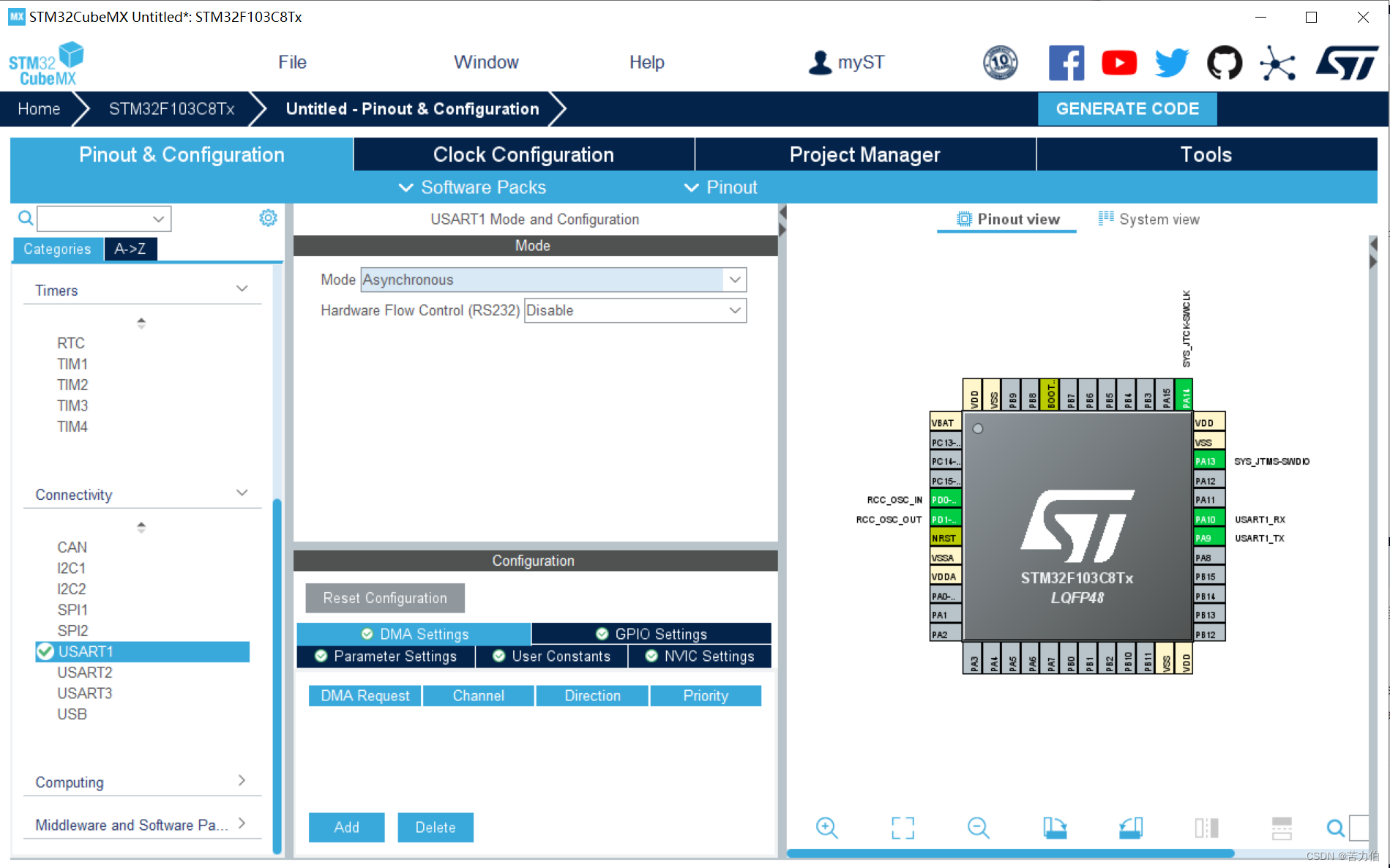The width and height of the screenshot is (1390, 868).
Task: Open the categories settings gear icon
Action: click(x=268, y=218)
